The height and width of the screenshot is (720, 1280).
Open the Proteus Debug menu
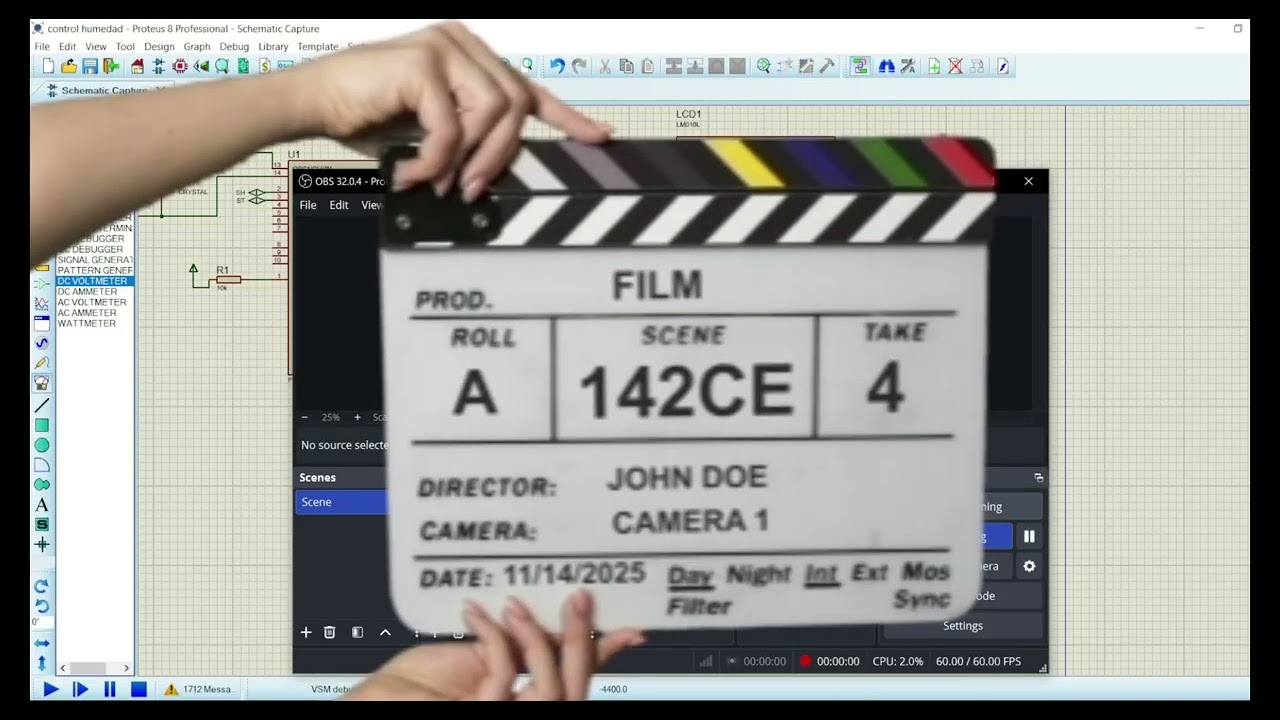coord(234,47)
